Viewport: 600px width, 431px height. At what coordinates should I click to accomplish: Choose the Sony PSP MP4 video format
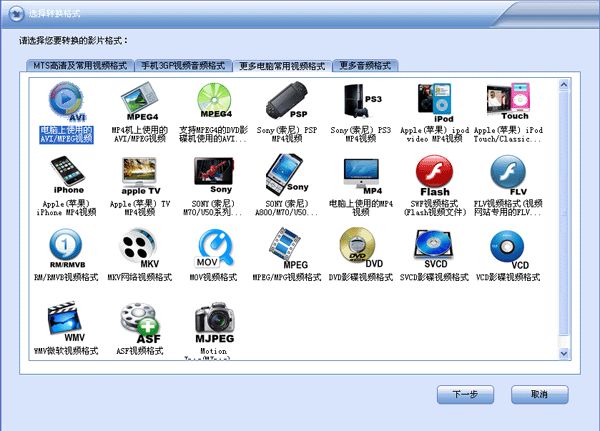pos(285,102)
